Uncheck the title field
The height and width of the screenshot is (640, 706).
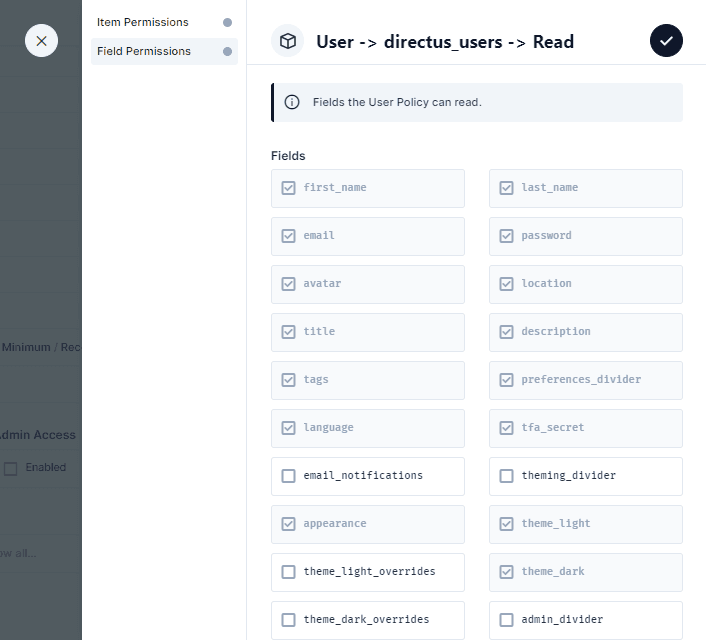tap(288, 332)
